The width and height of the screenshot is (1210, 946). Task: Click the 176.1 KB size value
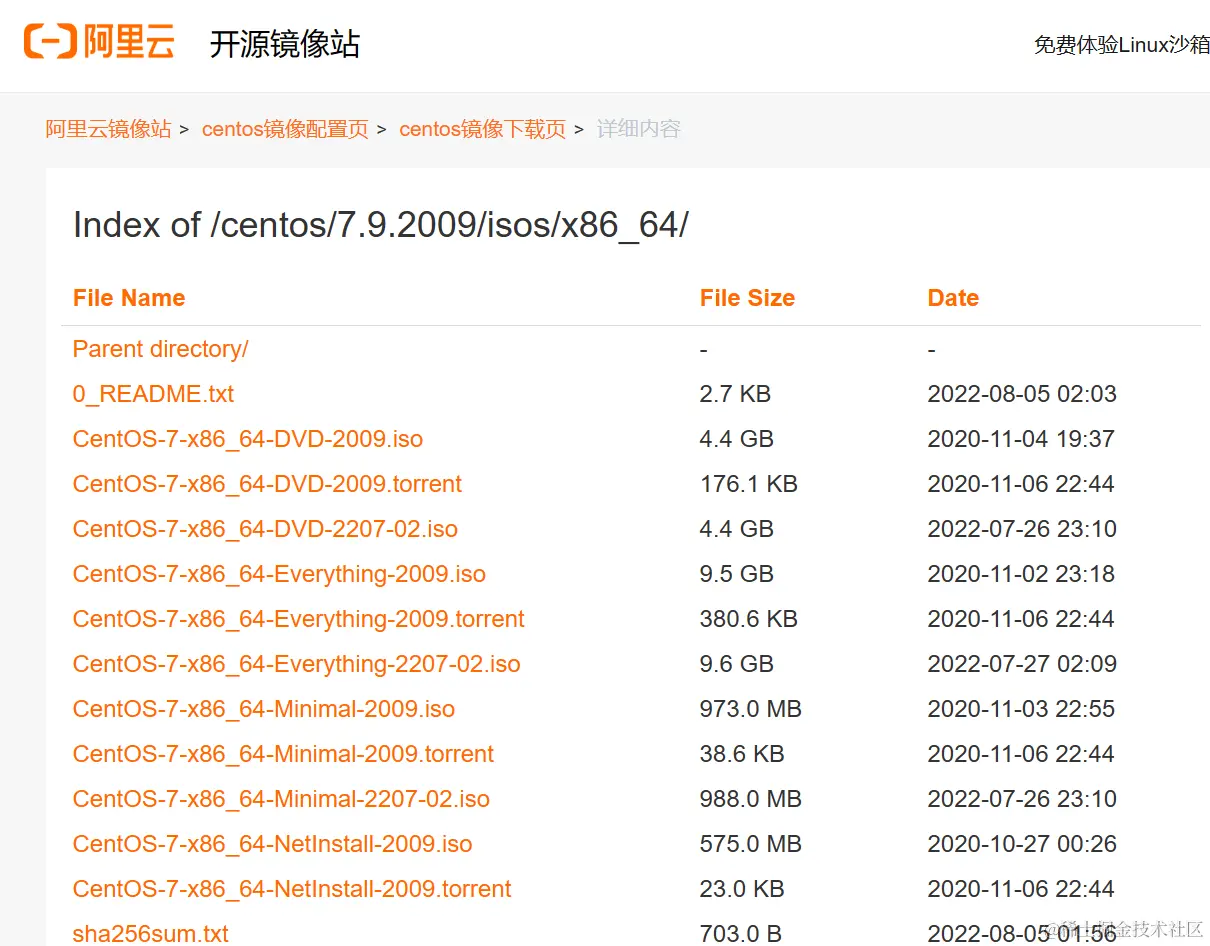tap(749, 484)
